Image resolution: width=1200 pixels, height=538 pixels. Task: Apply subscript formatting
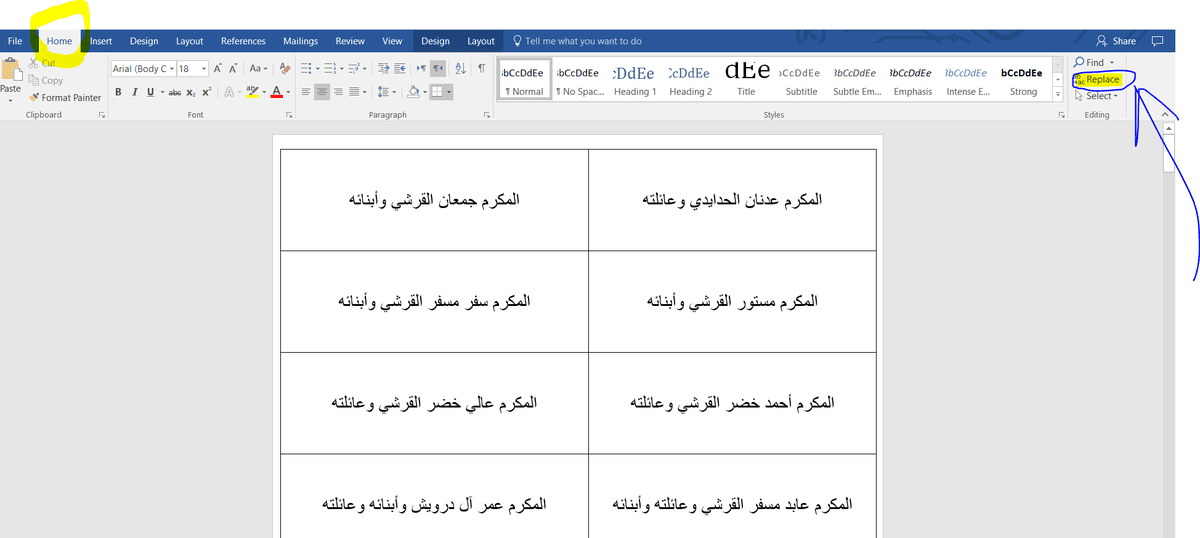pyautogui.click(x=191, y=92)
